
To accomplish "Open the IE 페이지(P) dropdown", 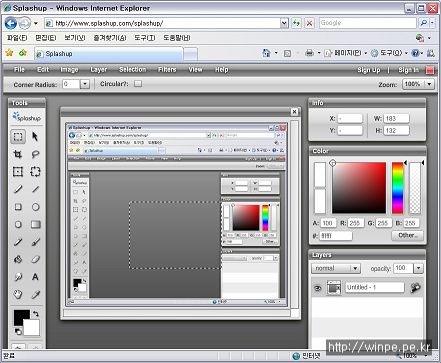I will [346, 53].
